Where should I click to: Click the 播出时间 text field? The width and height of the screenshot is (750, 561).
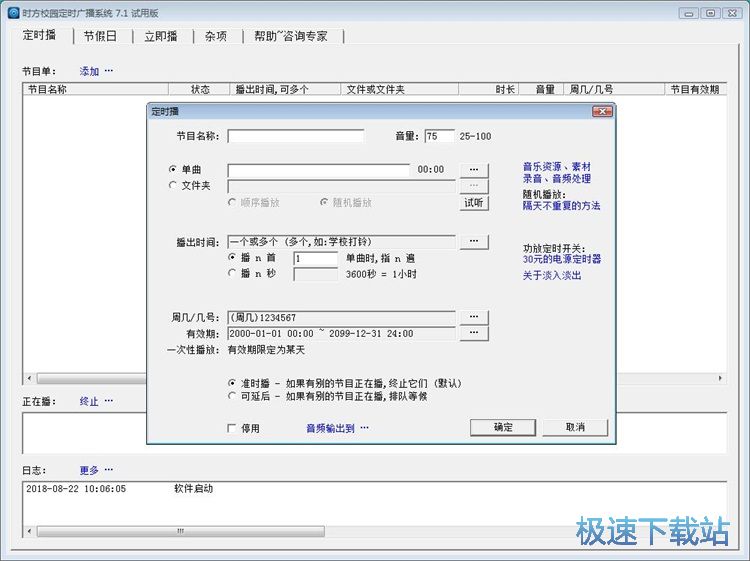coord(342,242)
